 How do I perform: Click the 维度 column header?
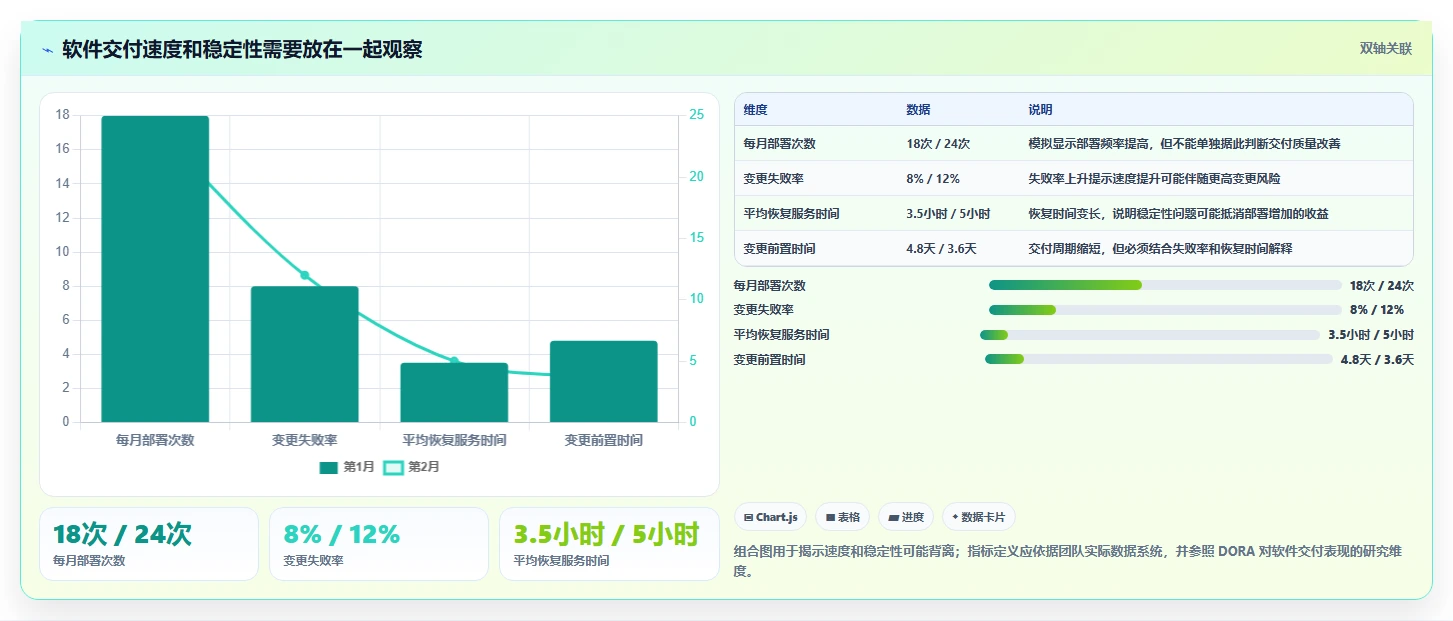(756, 110)
